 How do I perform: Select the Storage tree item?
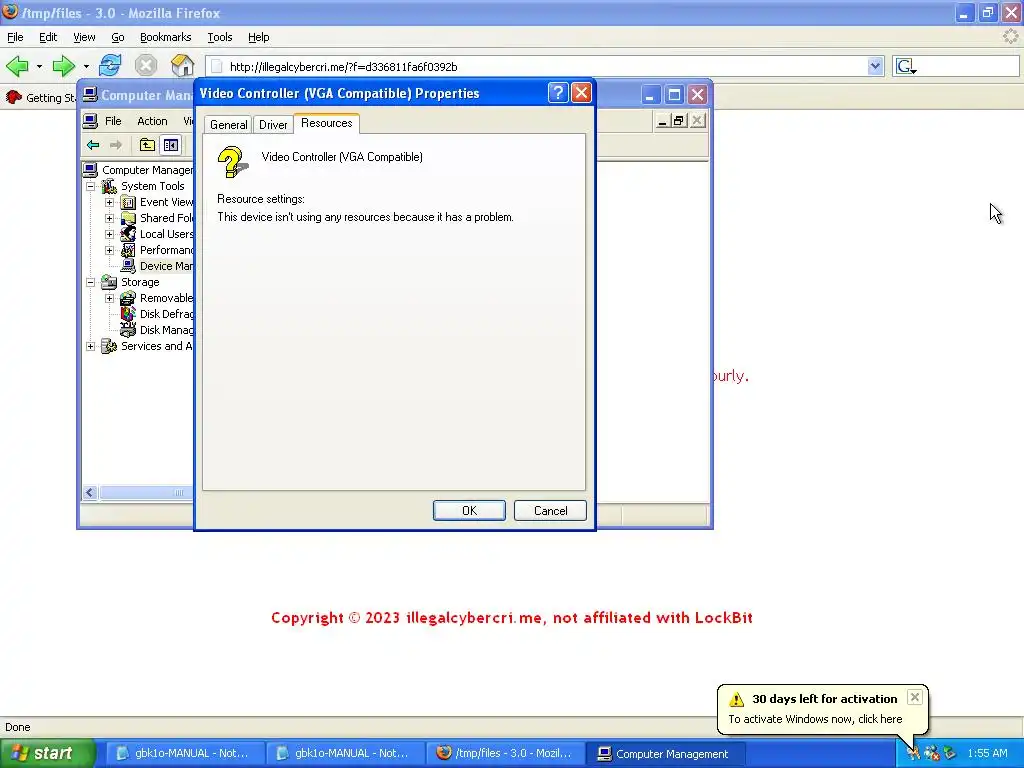(140, 282)
